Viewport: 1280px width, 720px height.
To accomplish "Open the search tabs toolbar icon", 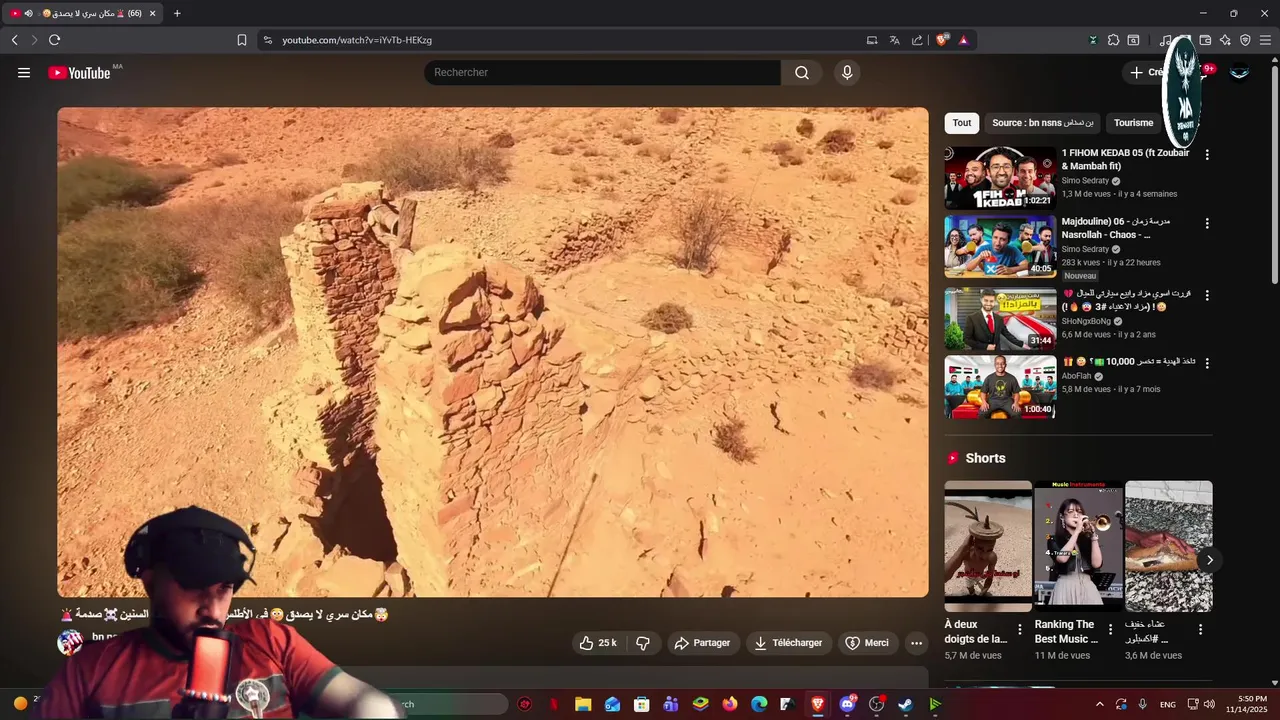I will coord(1133,40).
